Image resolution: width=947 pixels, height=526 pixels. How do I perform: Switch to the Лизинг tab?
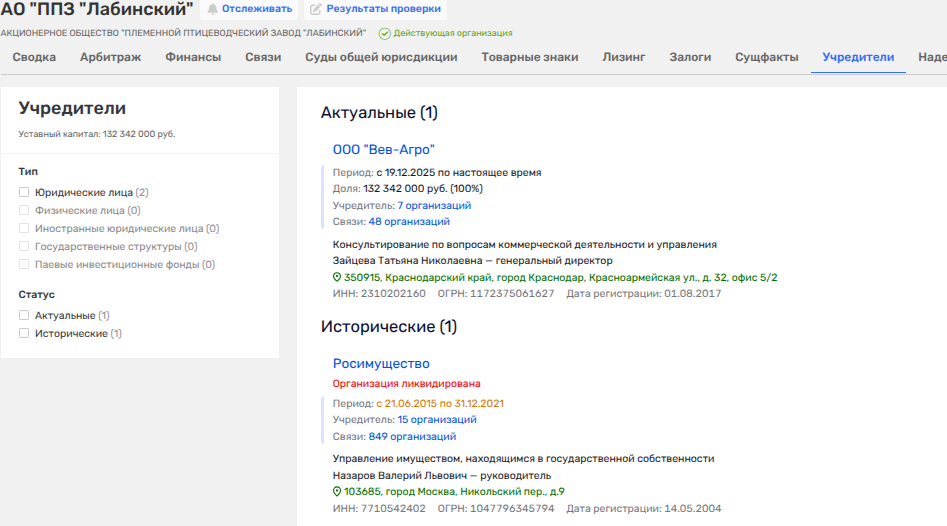pos(624,57)
